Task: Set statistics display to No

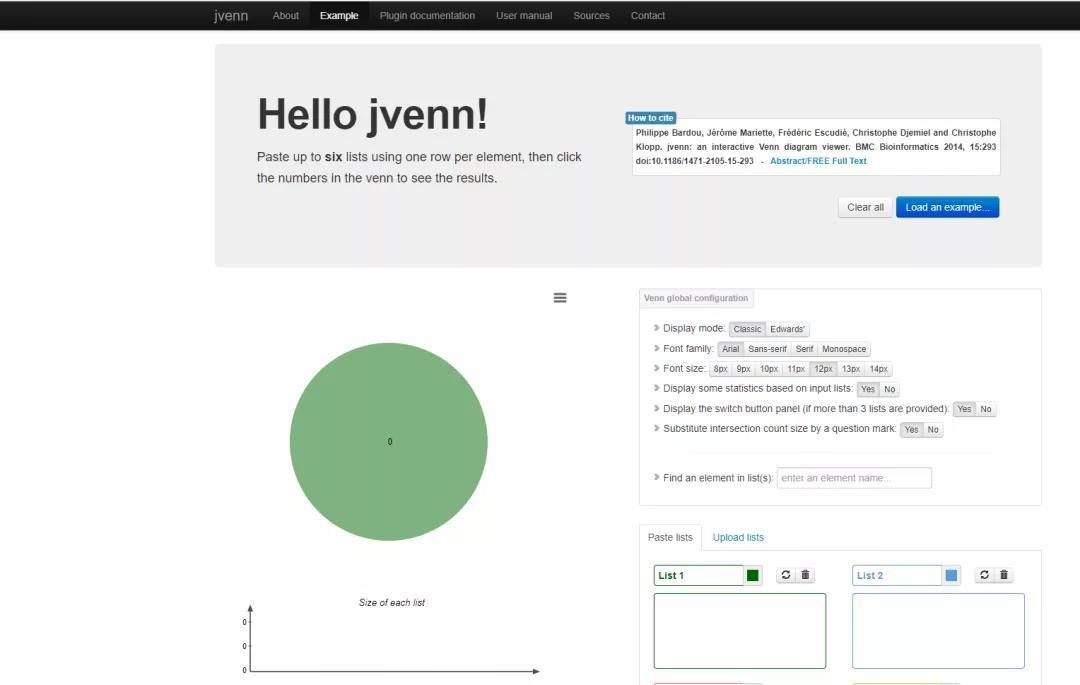Action: [x=889, y=389]
